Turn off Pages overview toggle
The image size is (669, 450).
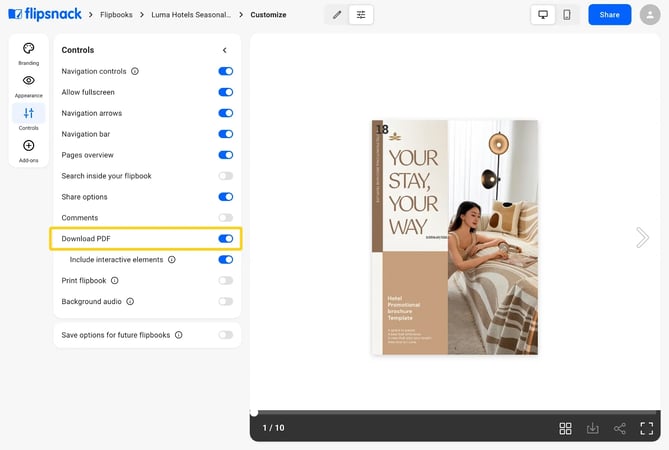(226, 155)
